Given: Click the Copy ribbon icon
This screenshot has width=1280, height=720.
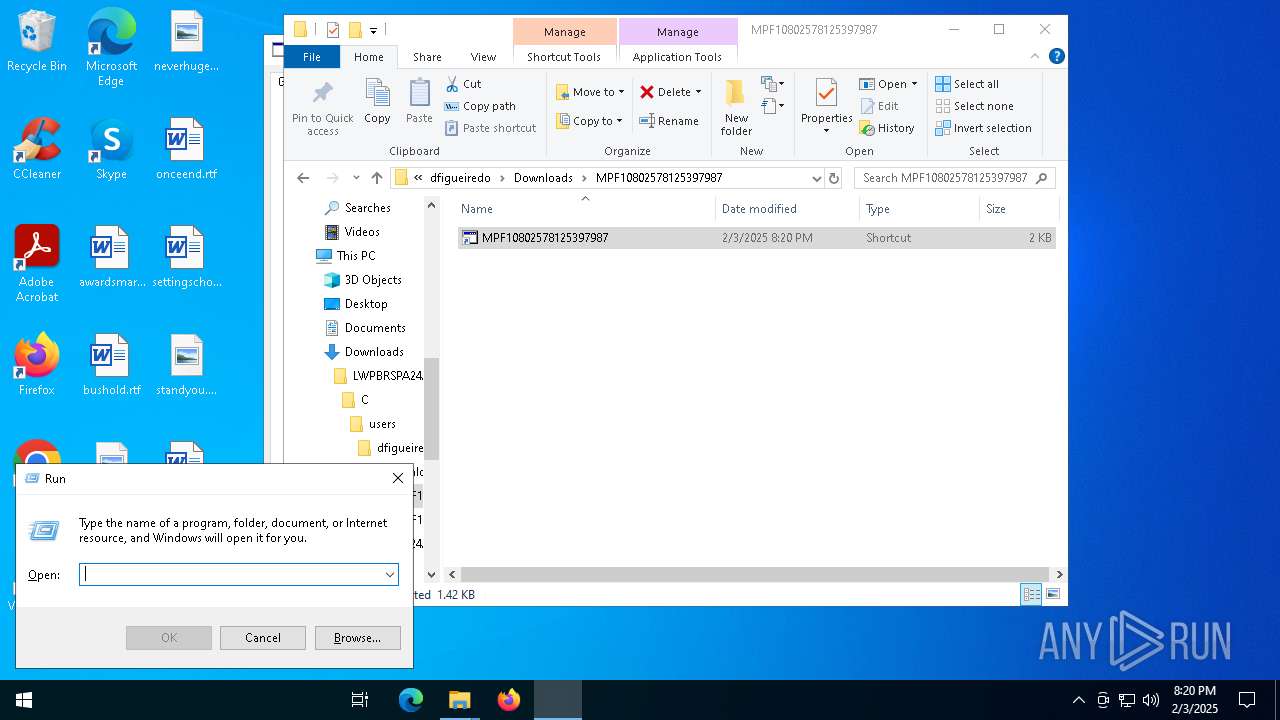Looking at the screenshot, I should [377, 102].
